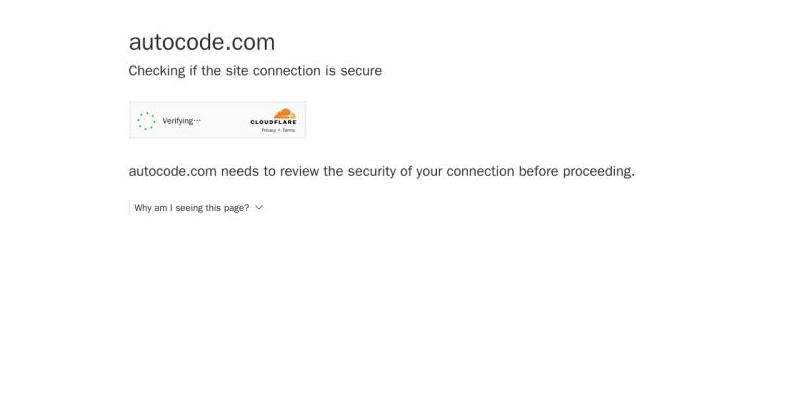Click the orange Cloudflare cloud logo
800x417 pixels.
285,113
